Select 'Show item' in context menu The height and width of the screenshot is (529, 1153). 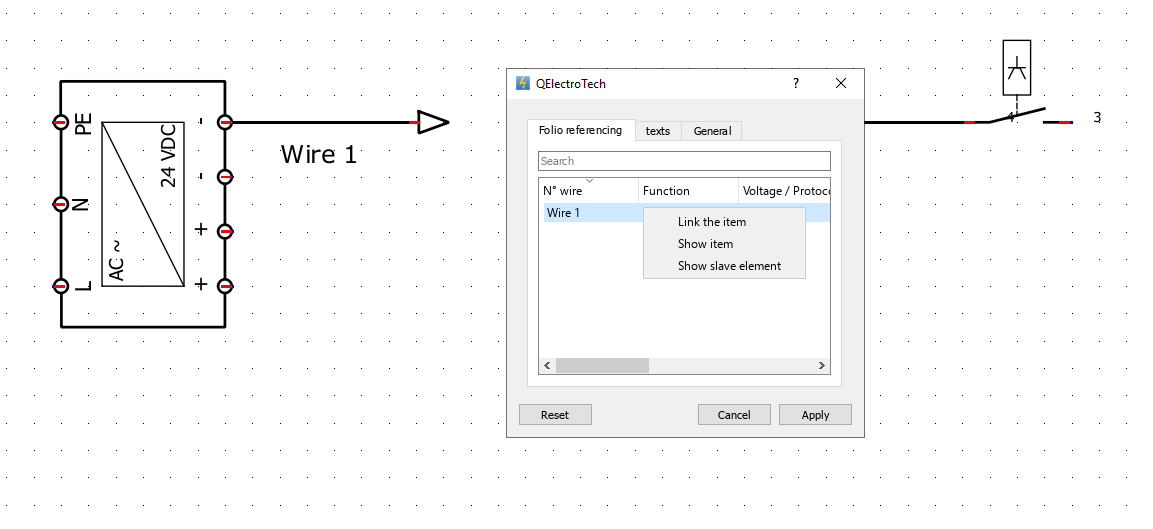tap(705, 244)
